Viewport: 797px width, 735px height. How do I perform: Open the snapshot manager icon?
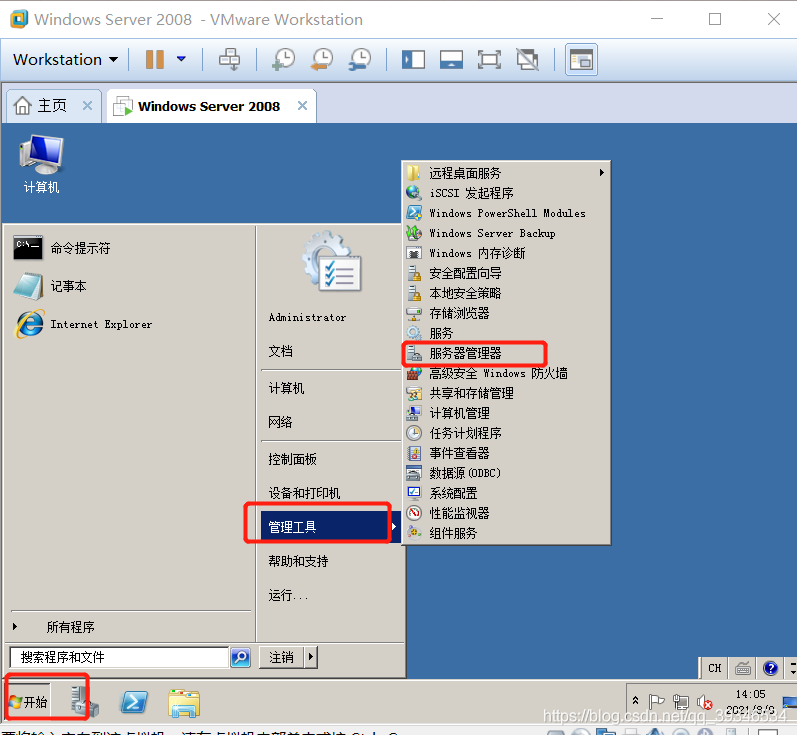[360, 59]
